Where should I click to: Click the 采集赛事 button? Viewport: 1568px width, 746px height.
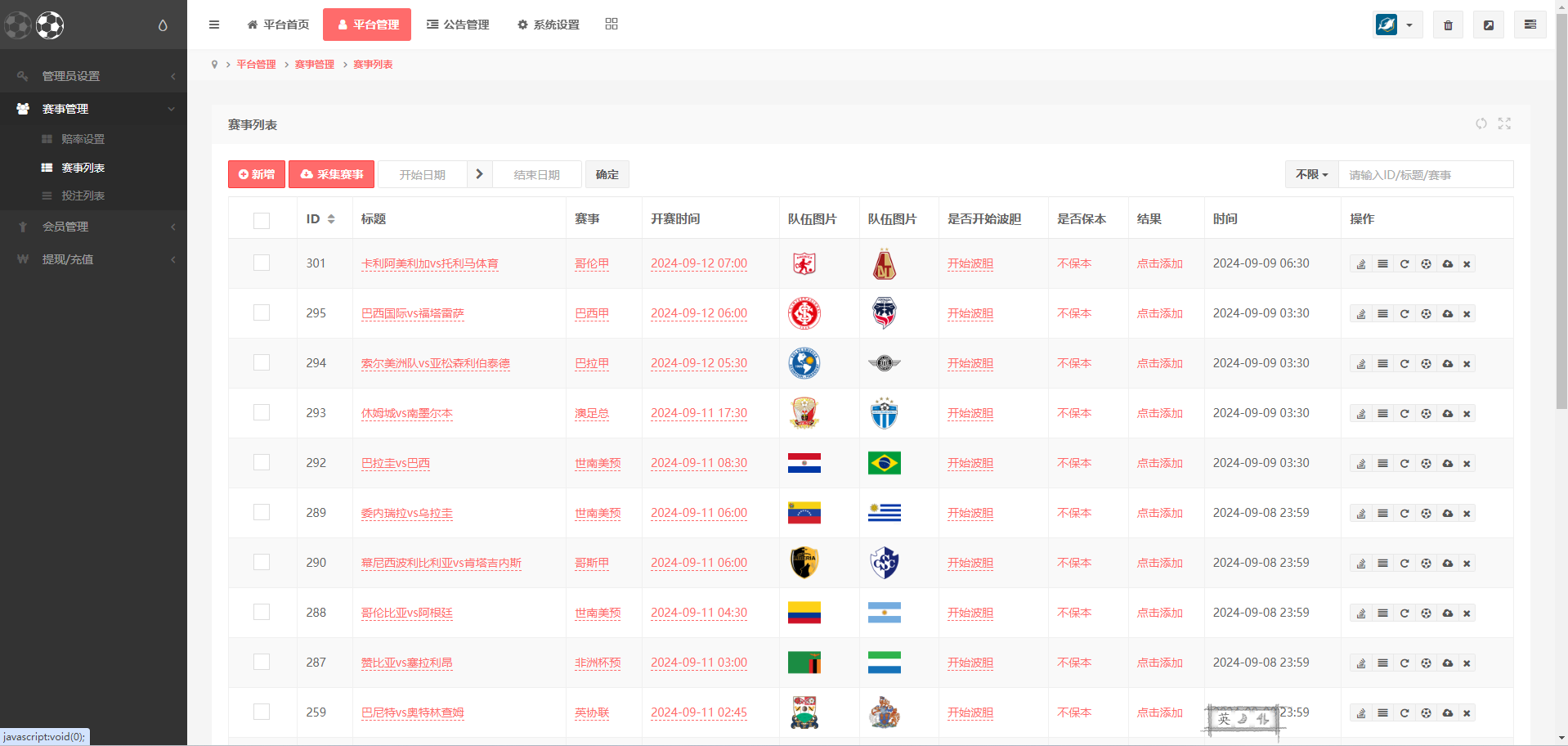tap(332, 175)
